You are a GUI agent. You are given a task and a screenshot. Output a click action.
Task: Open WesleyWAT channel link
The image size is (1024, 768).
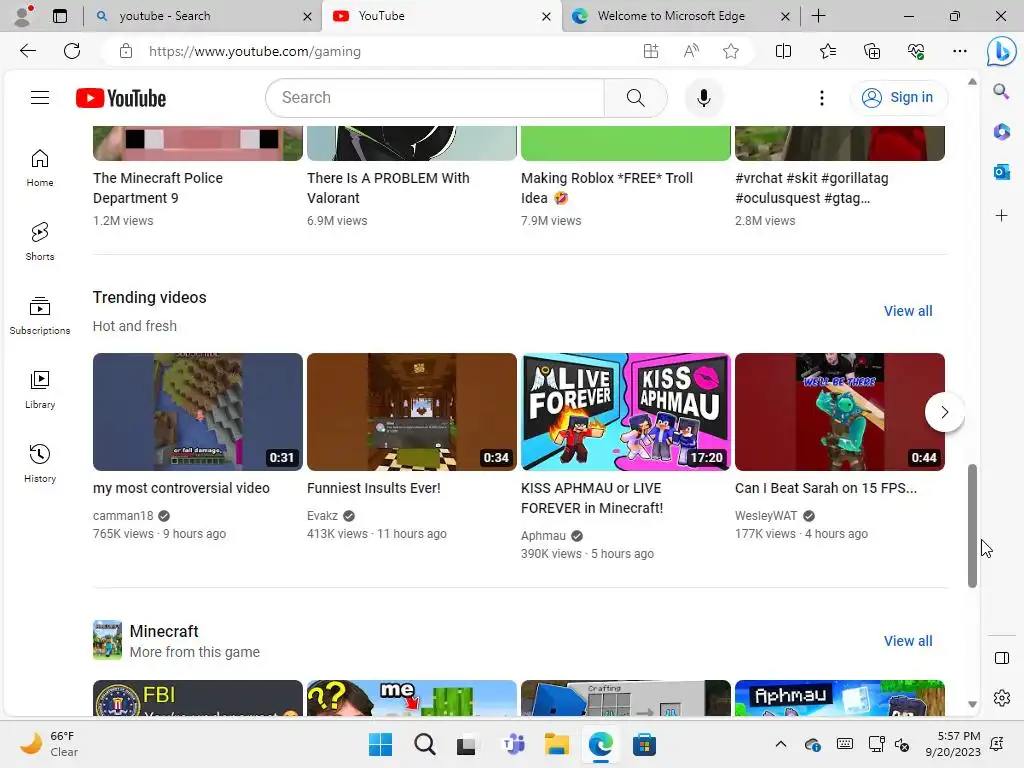pyautogui.click(x=766, y=515)
